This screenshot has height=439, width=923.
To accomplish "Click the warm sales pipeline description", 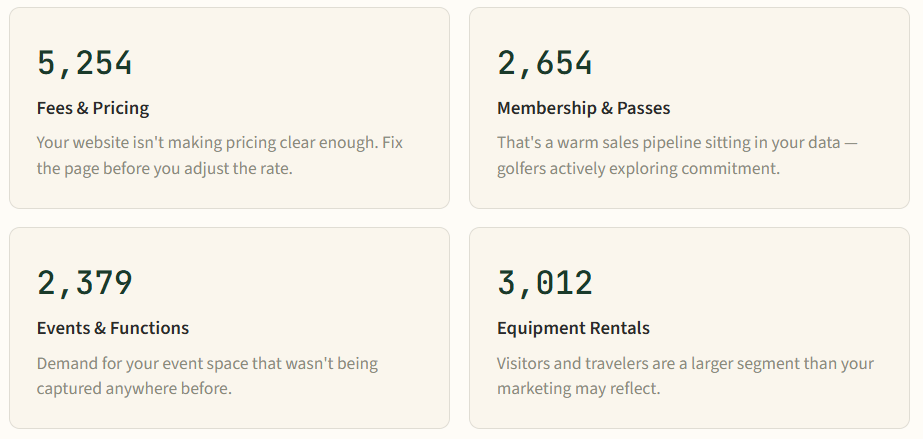I will click(x=678, y=155).
